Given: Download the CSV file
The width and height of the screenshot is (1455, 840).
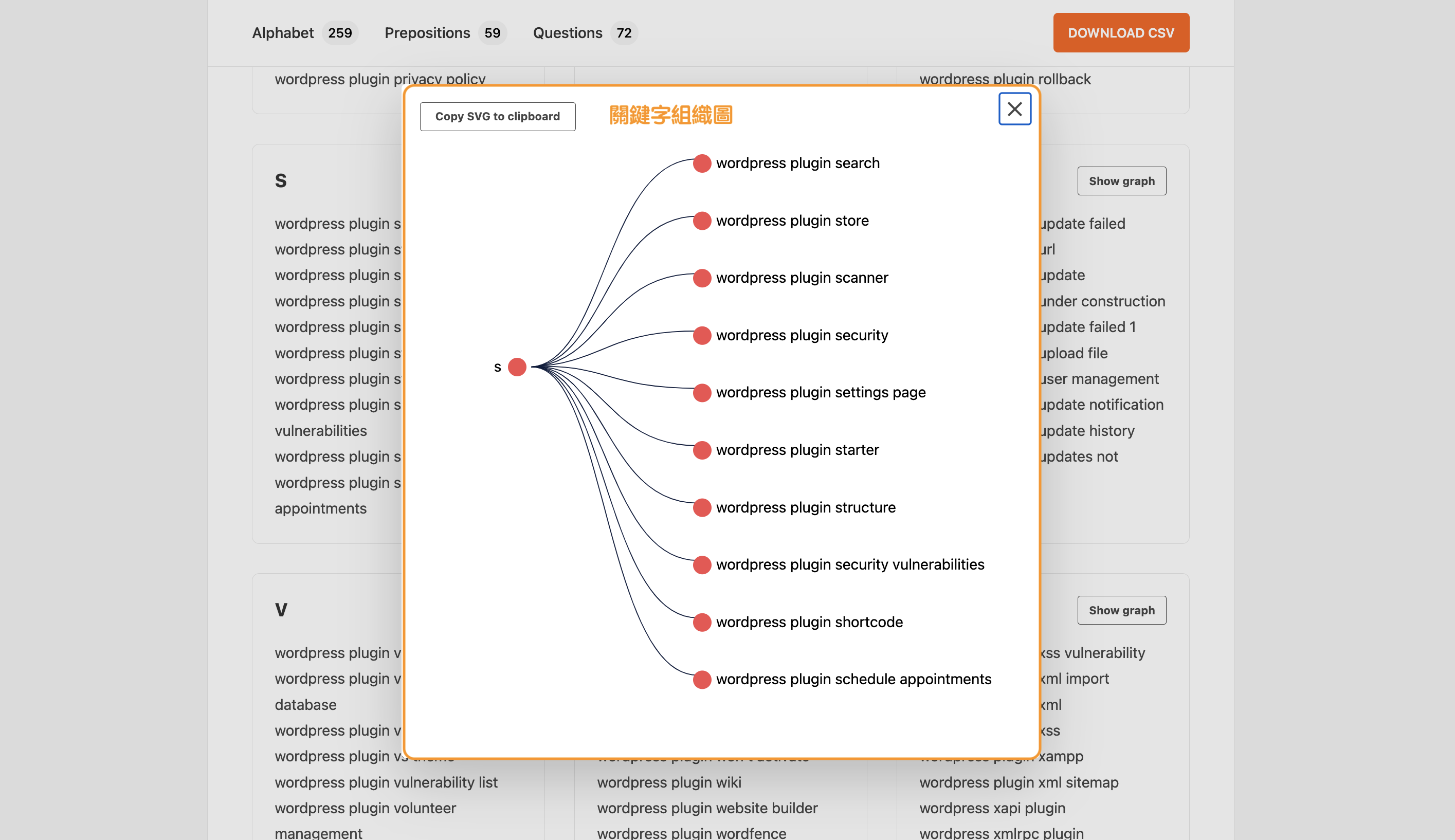Looking at the screenshot, I should point(1121,33).
